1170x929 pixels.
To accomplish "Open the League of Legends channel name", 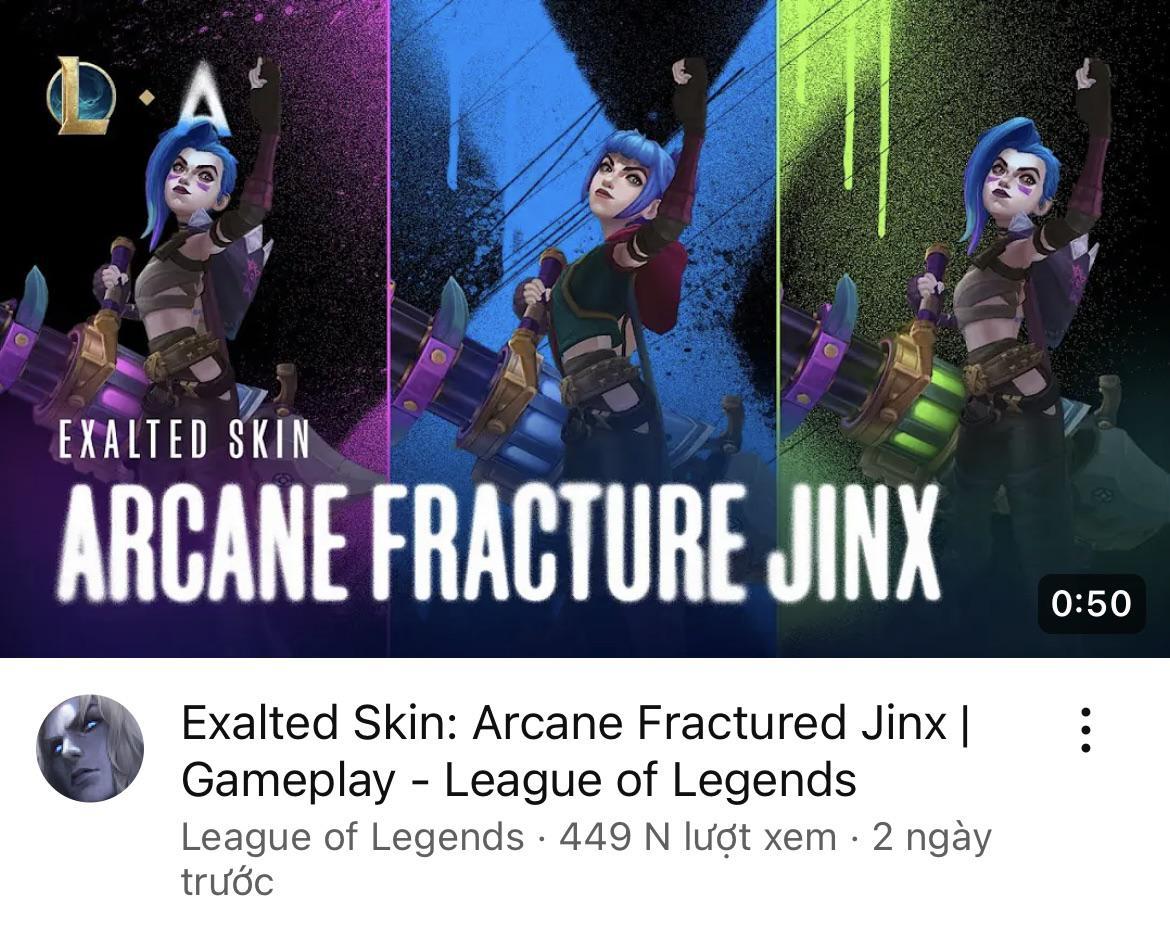I will click(352, 836).
